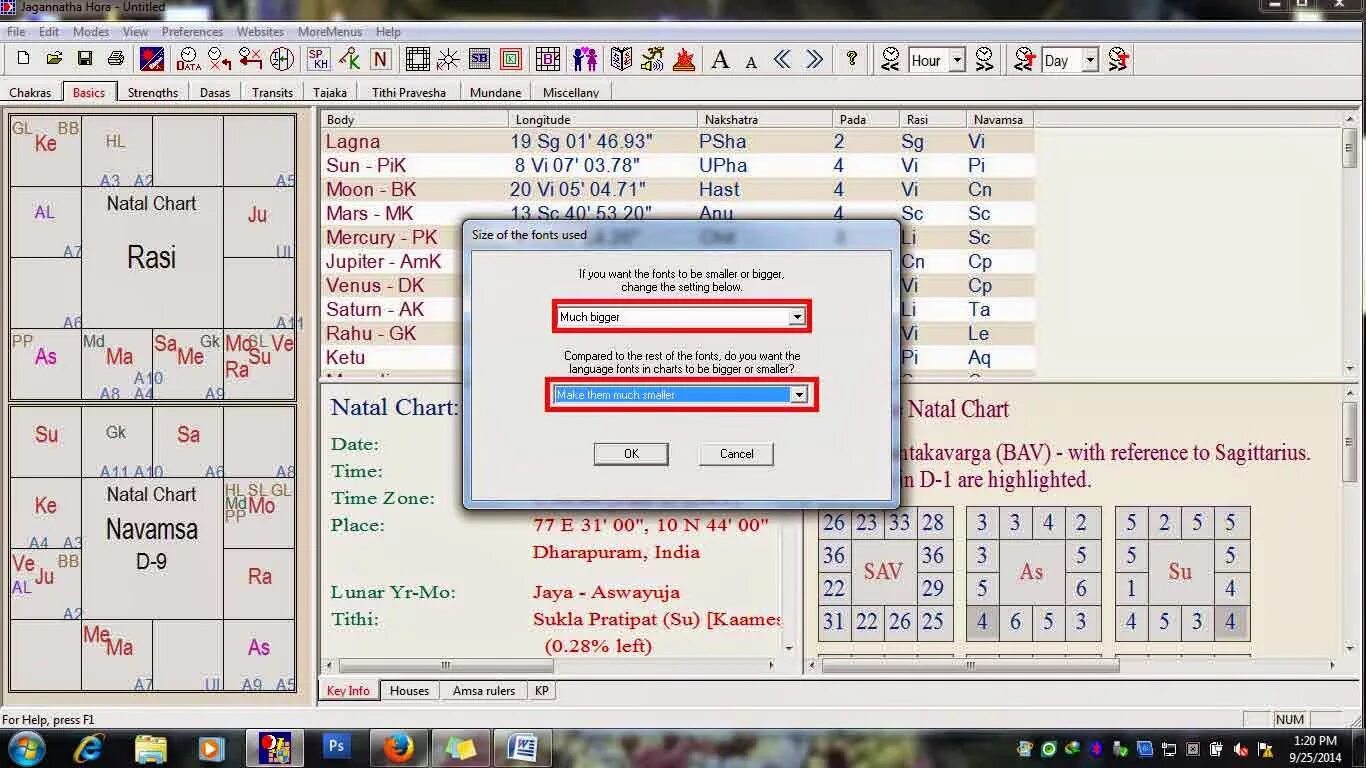The height and width of the screenshot is (768, 1366).
Task: Switch to the Mundane tab
Action: [x=496, y=92]
